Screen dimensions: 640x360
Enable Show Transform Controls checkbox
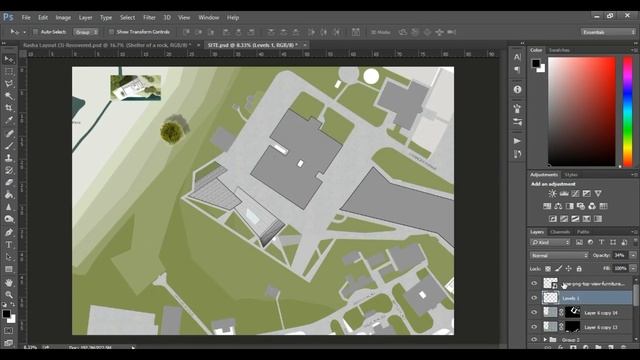tap(111, 32)
